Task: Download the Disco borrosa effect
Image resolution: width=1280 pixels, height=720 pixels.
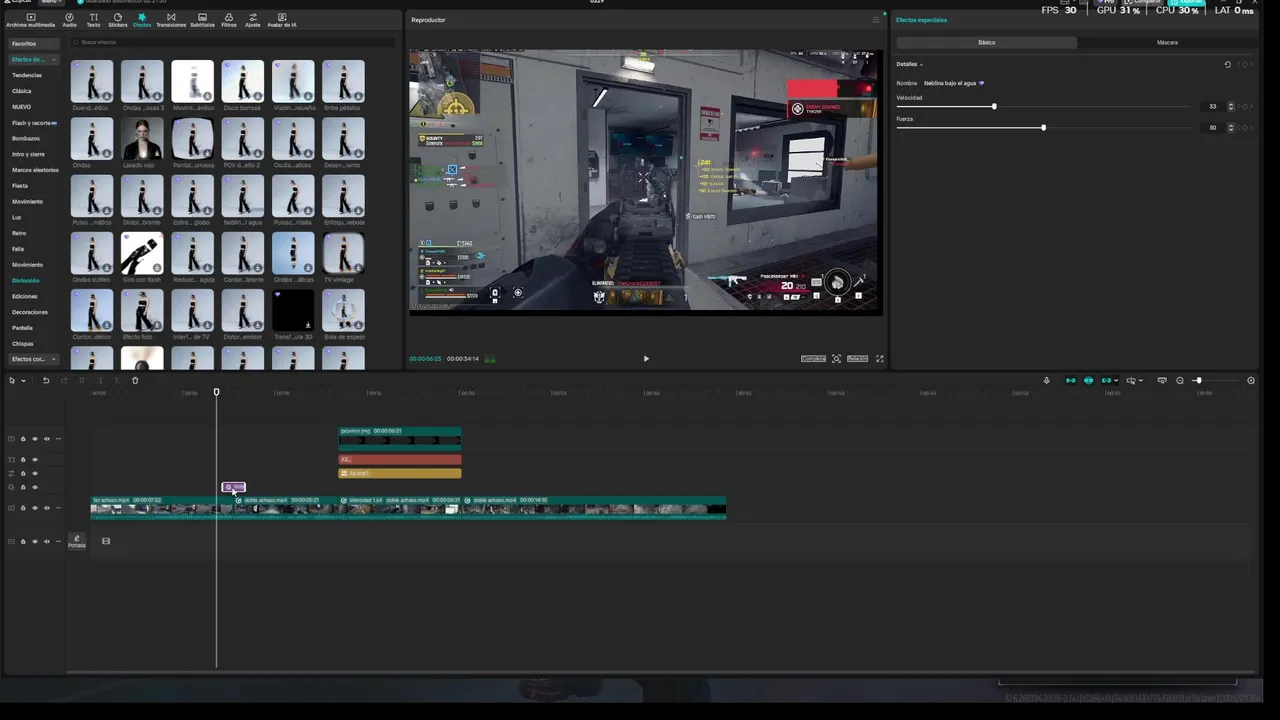Action: click(x=257, y=97)
